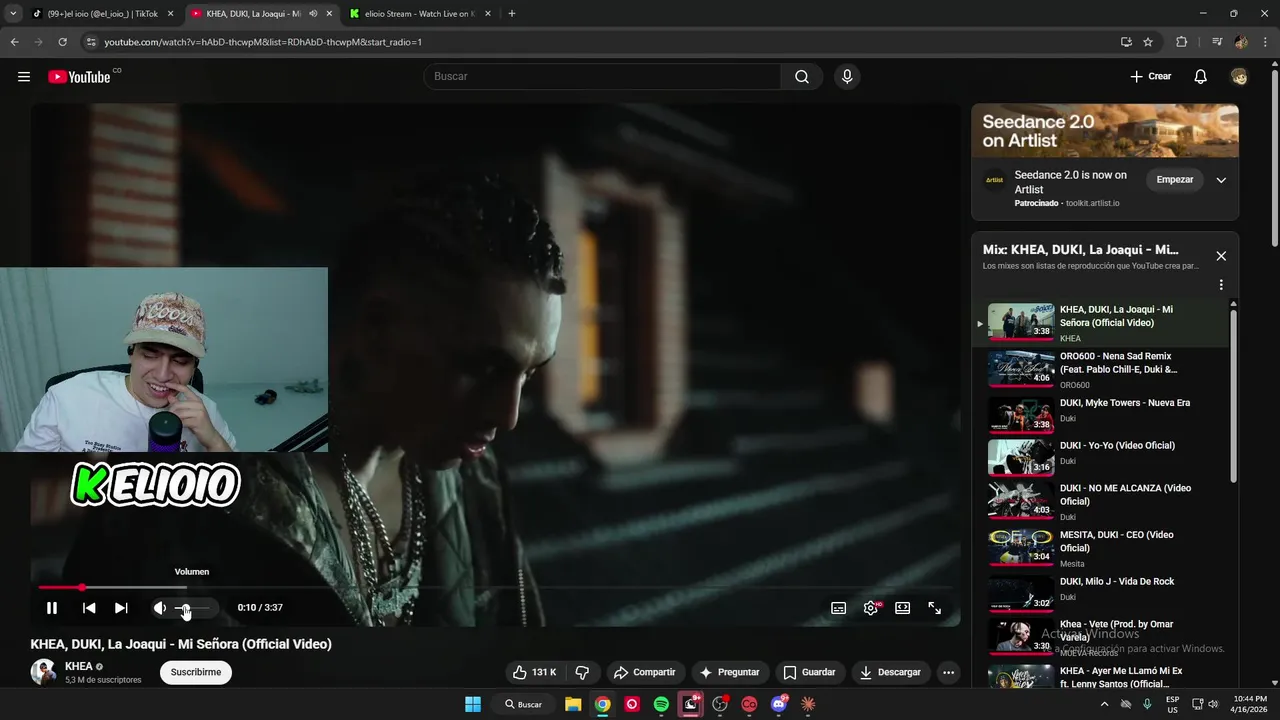
Task: Like the video with 131 K likes
Action: [x=535, y=673]
